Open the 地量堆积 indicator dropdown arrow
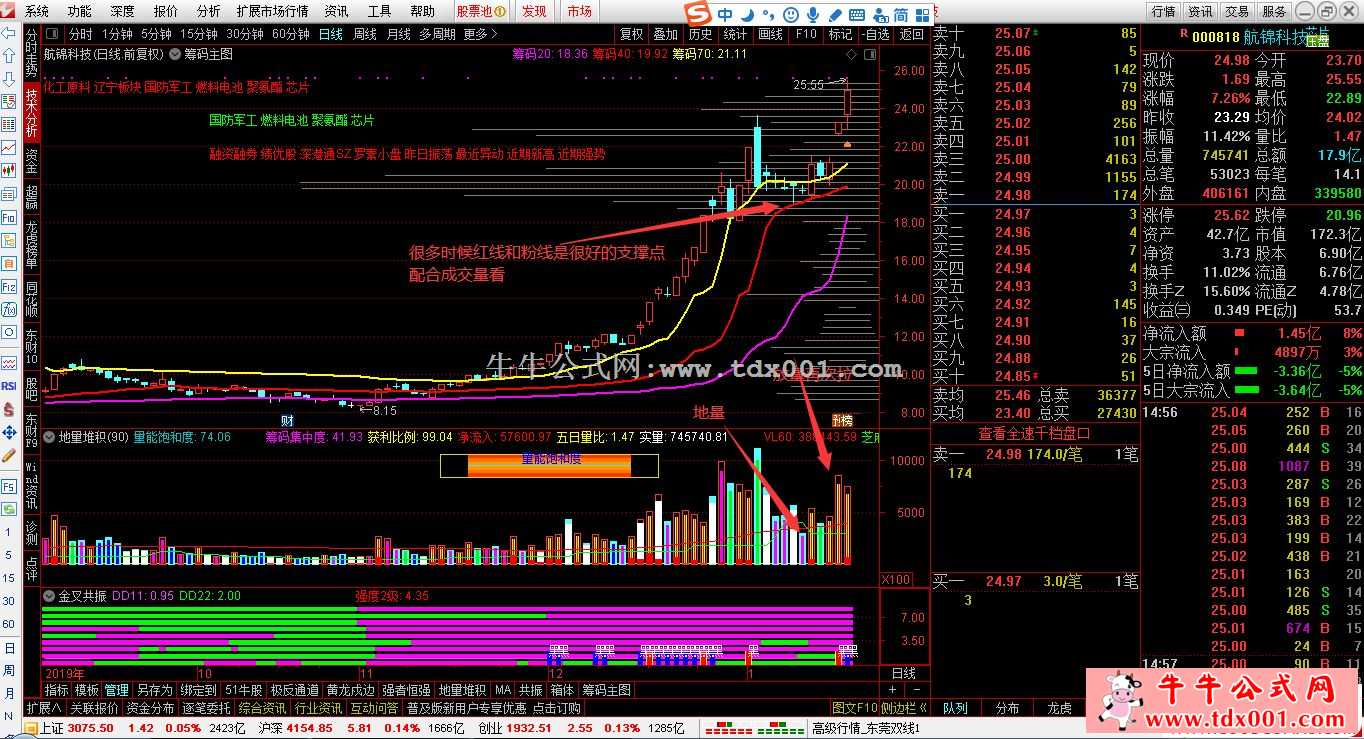The width and height of the screenshot is (1364, 739). coord(49,436)
